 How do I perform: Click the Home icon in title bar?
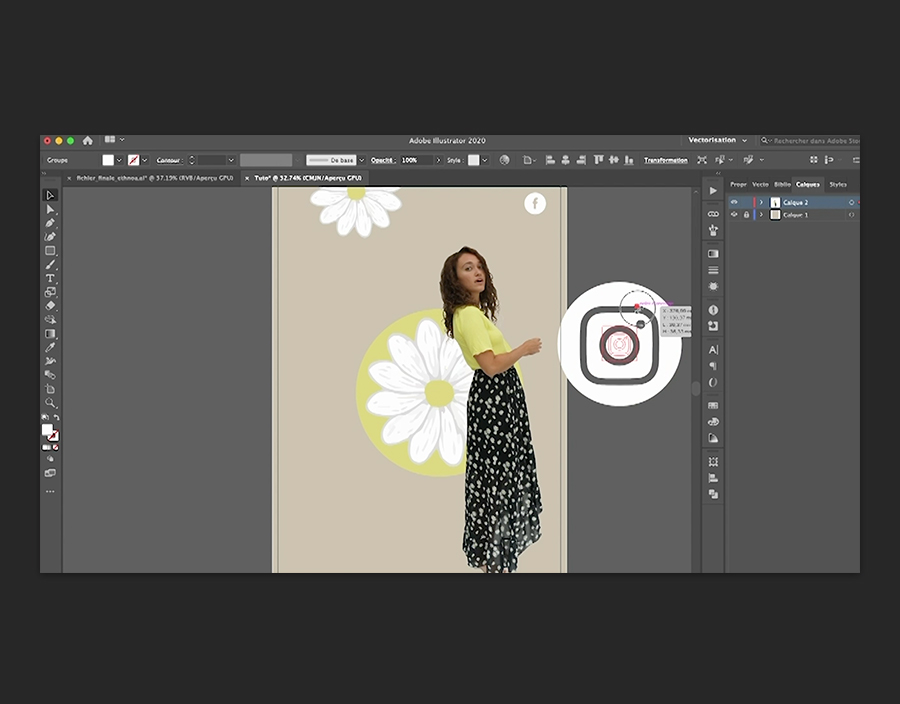click(88, 141)
